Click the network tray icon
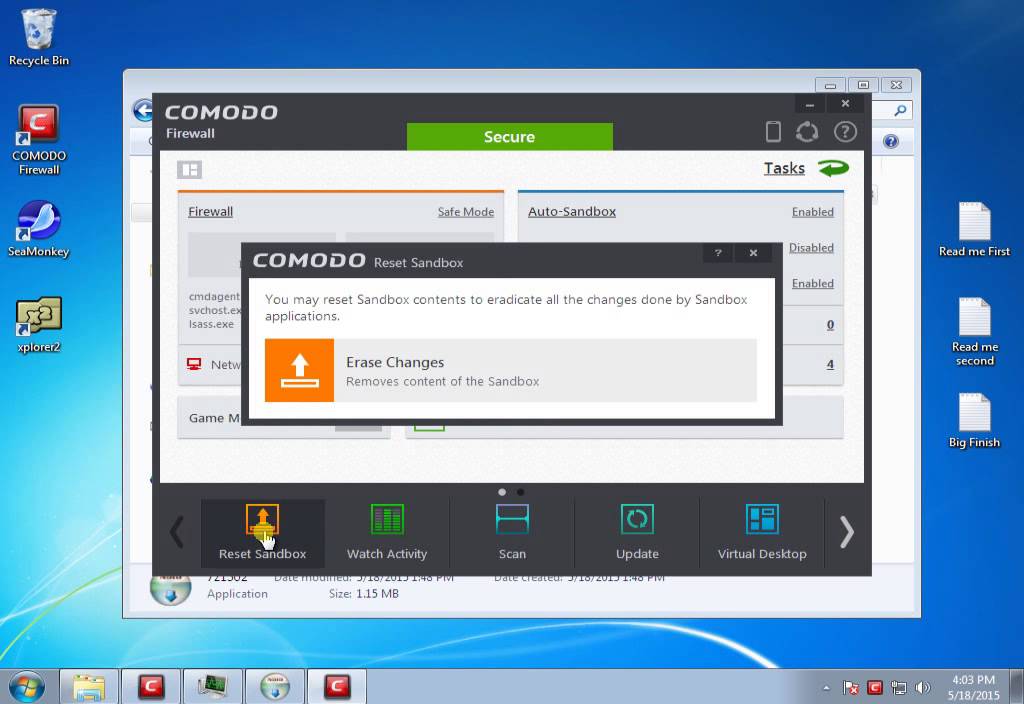 click(899, 688)
